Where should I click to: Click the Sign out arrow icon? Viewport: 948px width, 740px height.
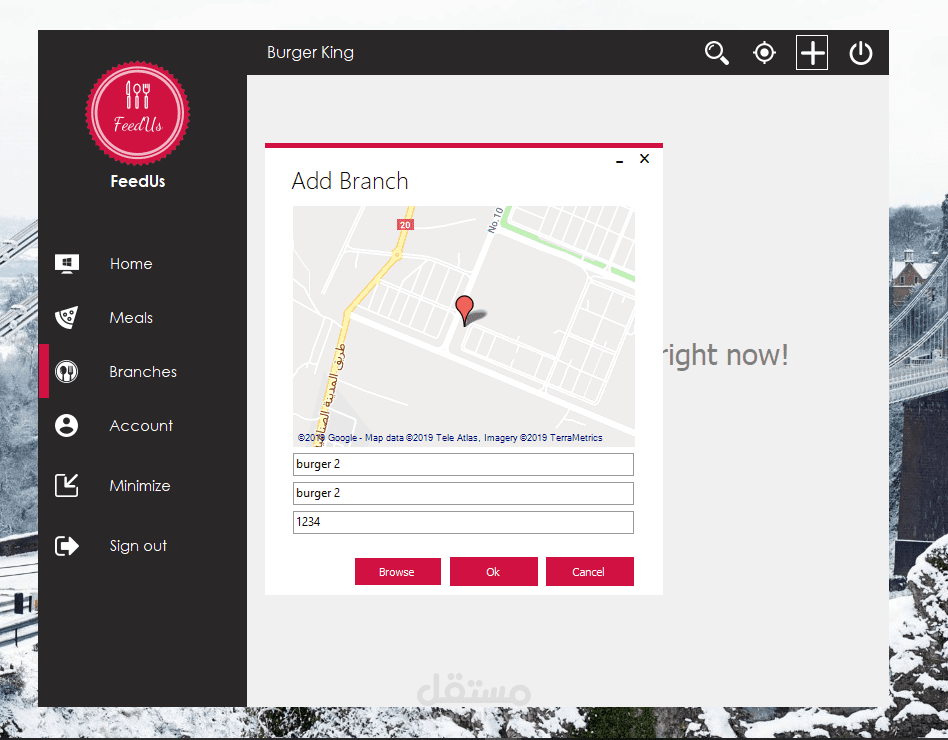pos(67,545)
